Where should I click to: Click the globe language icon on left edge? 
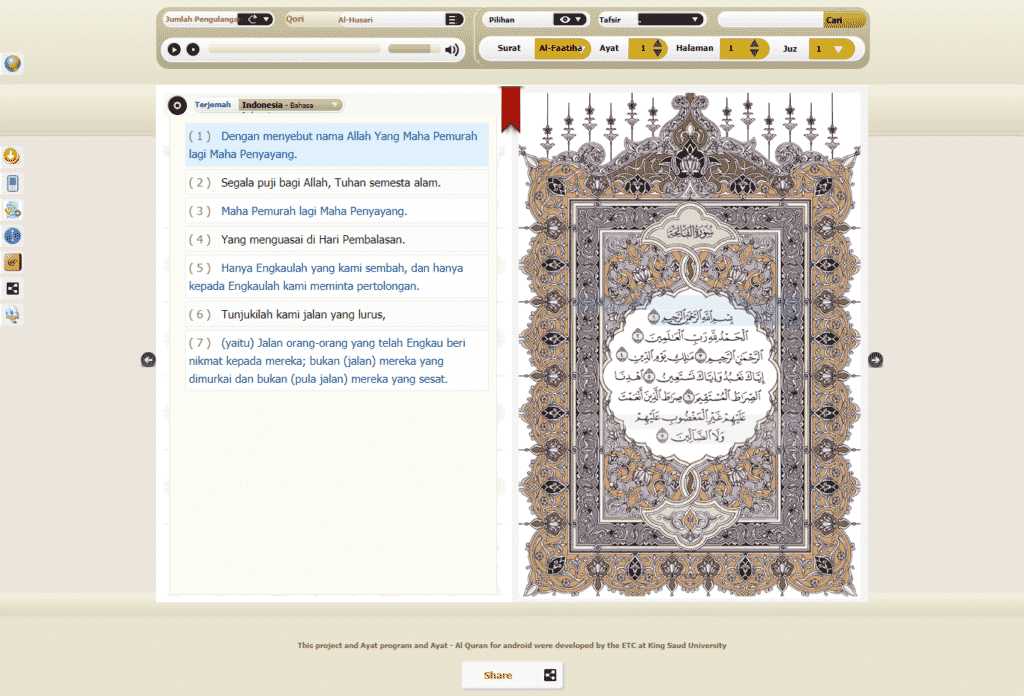tap(12, 63)
